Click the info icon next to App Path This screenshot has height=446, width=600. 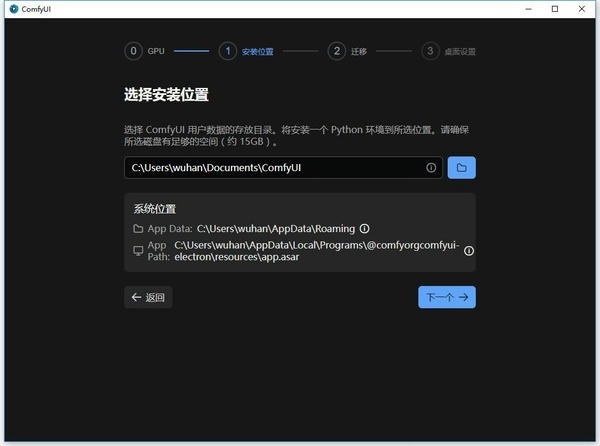pyautogui.click(x=469, y=251)
